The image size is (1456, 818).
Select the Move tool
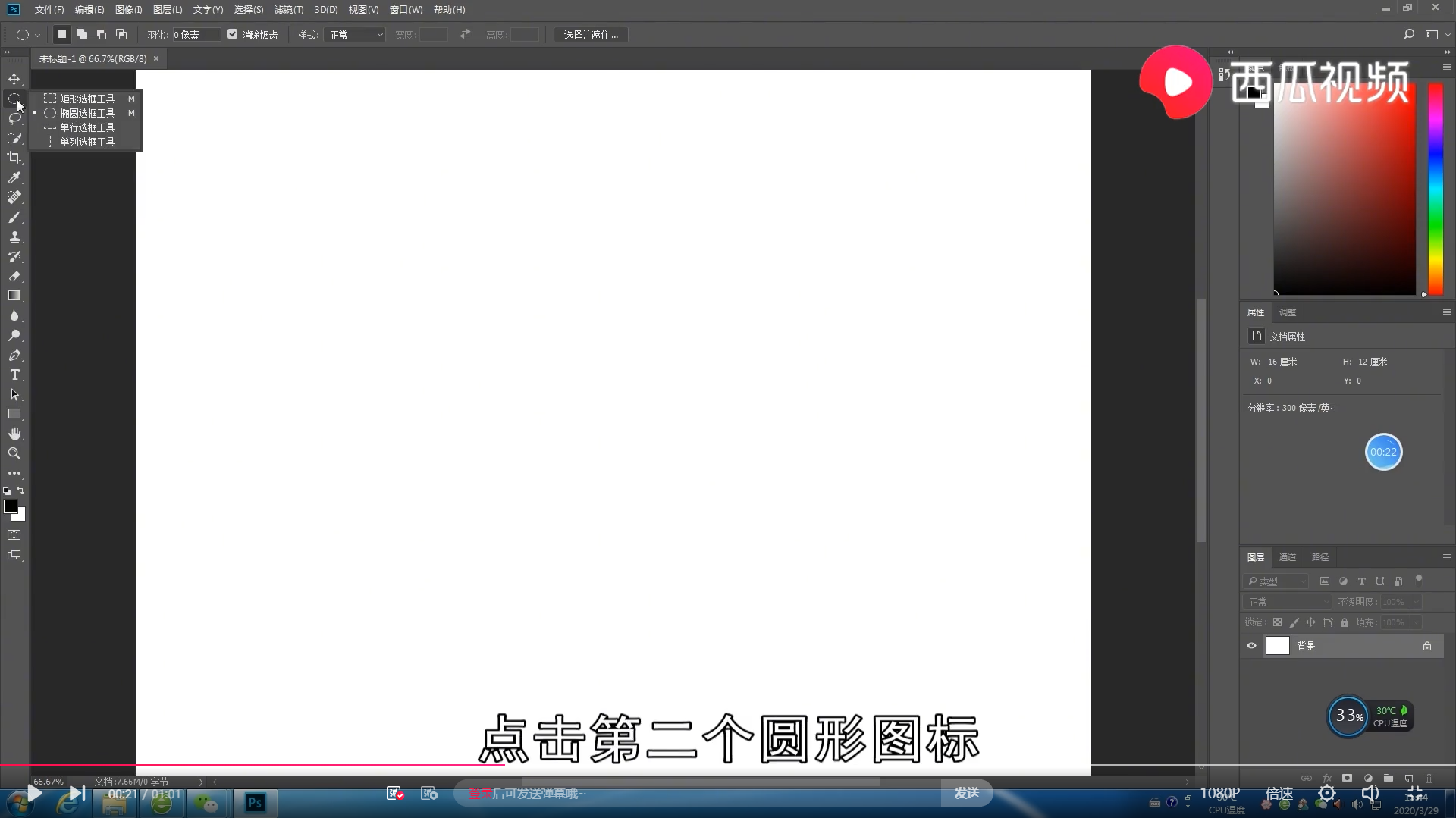14,79
